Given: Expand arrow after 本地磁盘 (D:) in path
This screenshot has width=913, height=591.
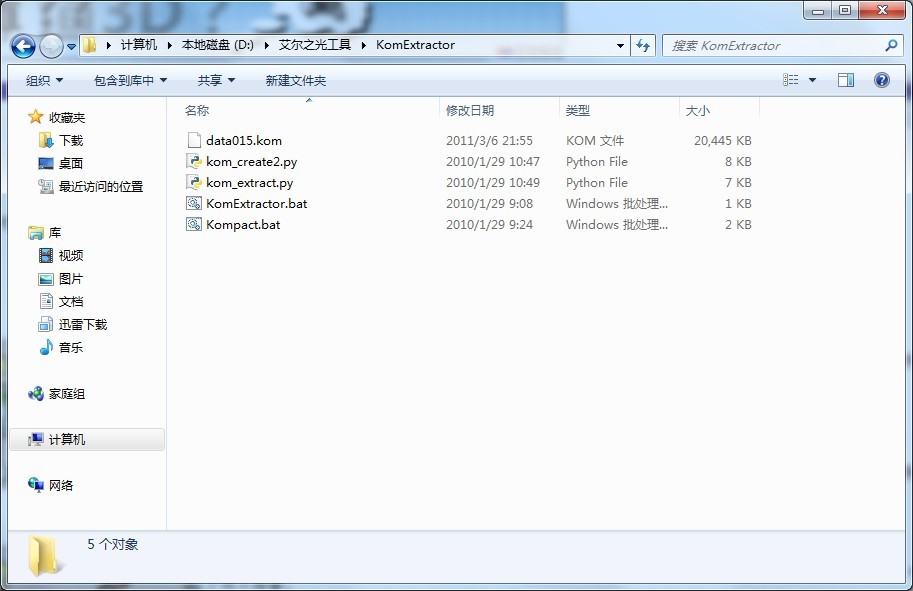Looking at the screenshot, I should click(x=266, y=45).
